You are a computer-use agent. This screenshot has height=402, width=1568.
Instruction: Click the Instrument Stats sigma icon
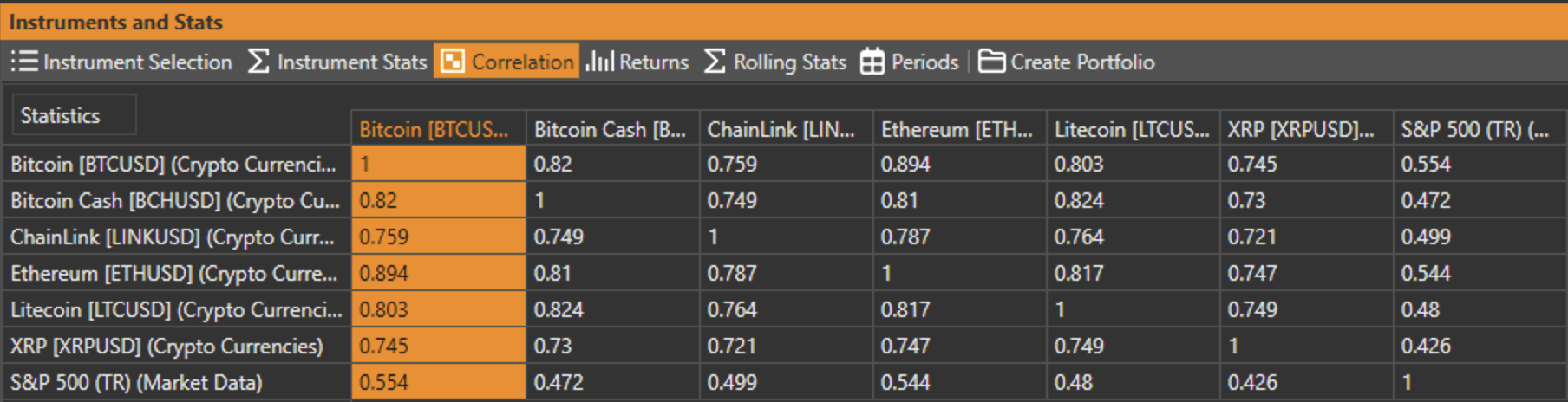tap(258, 62)
